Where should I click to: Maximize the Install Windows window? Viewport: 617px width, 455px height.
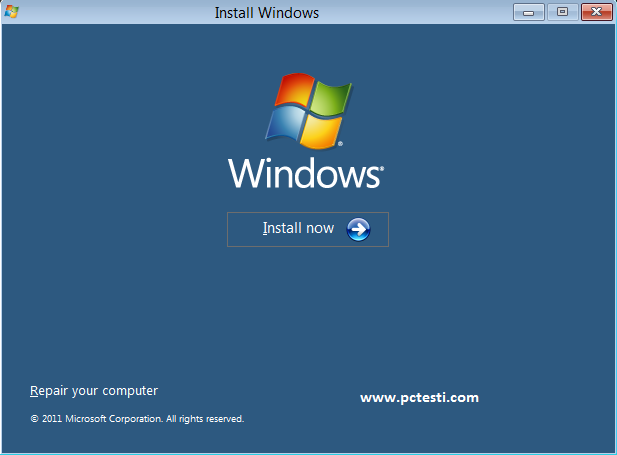point(563,12)
